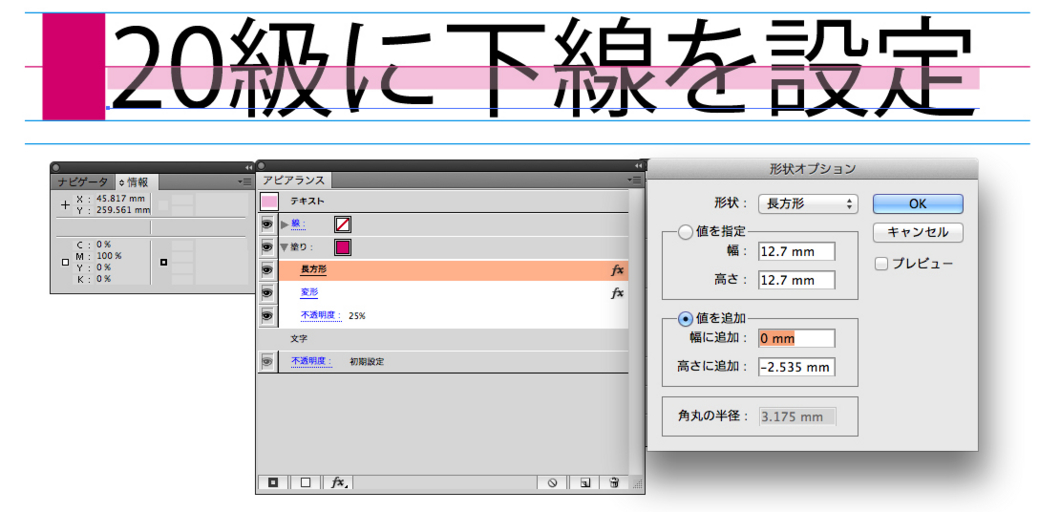Hide the 変形 effect with its eye icon
Viewport: 1060px width, 512px height.
(x=268, y=293)
